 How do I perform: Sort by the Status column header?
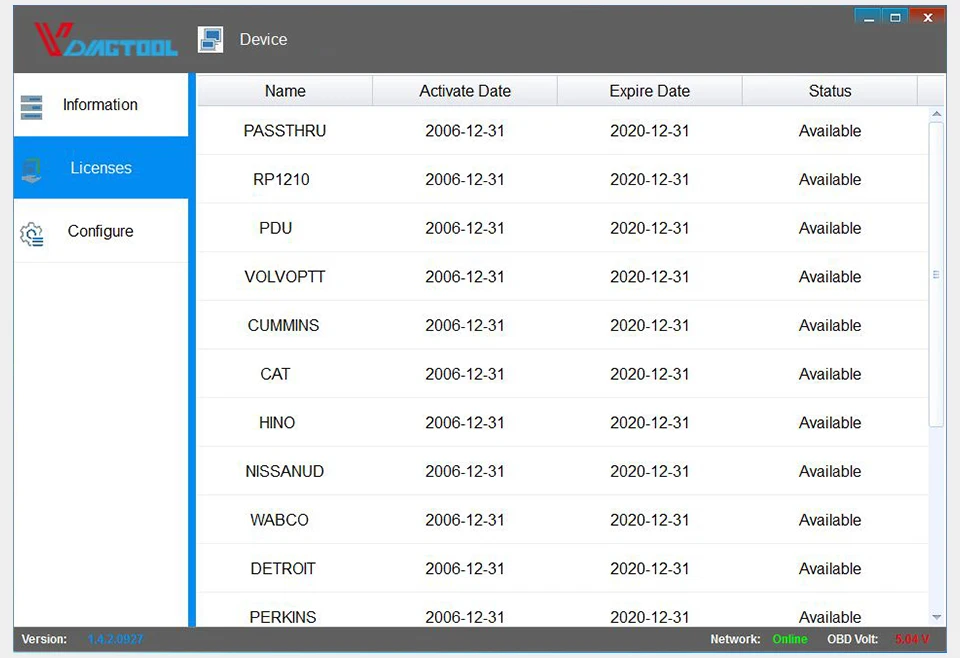coord(830,91)
